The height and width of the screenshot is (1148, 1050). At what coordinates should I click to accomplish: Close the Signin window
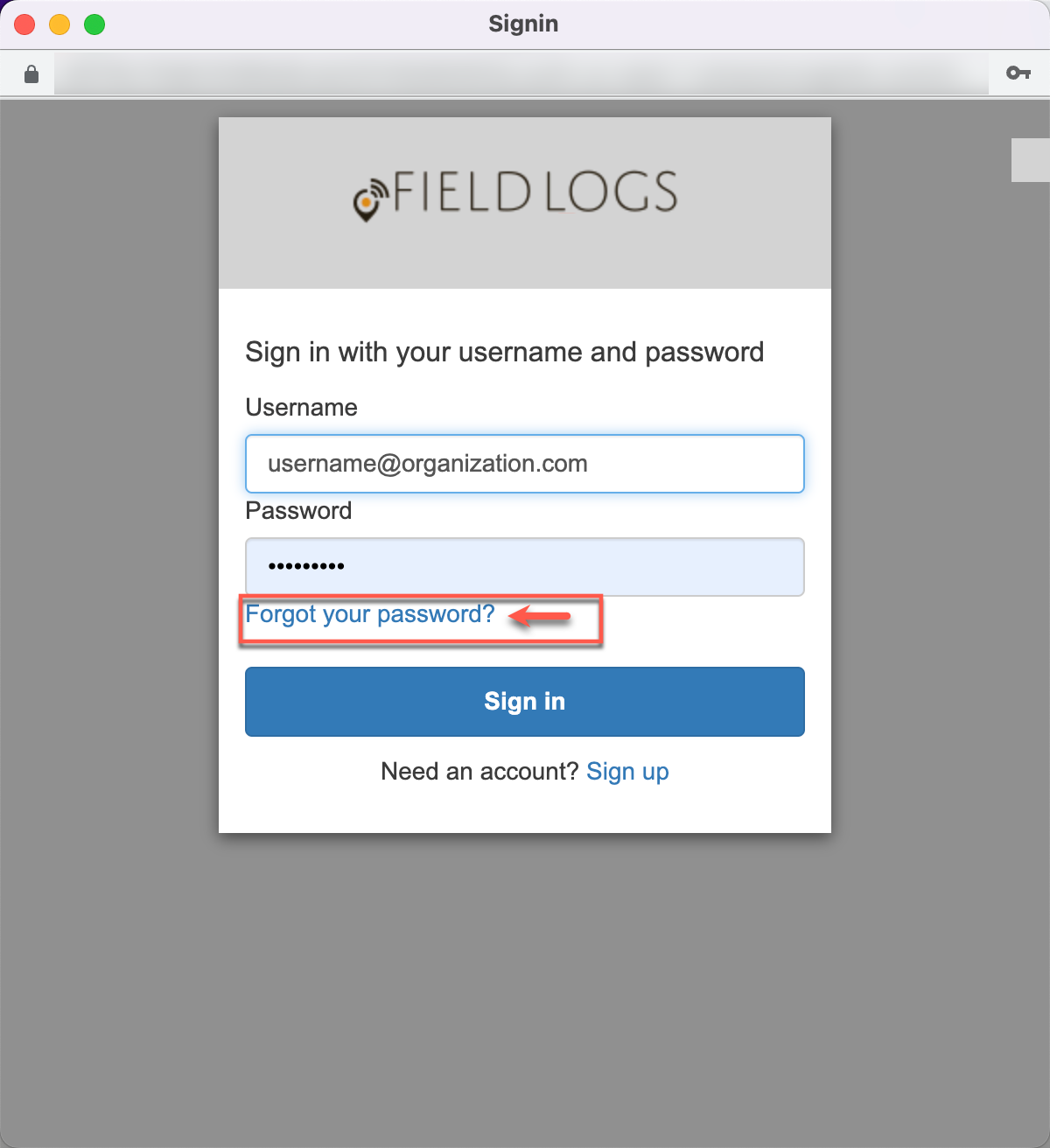(x=24, y=24)
